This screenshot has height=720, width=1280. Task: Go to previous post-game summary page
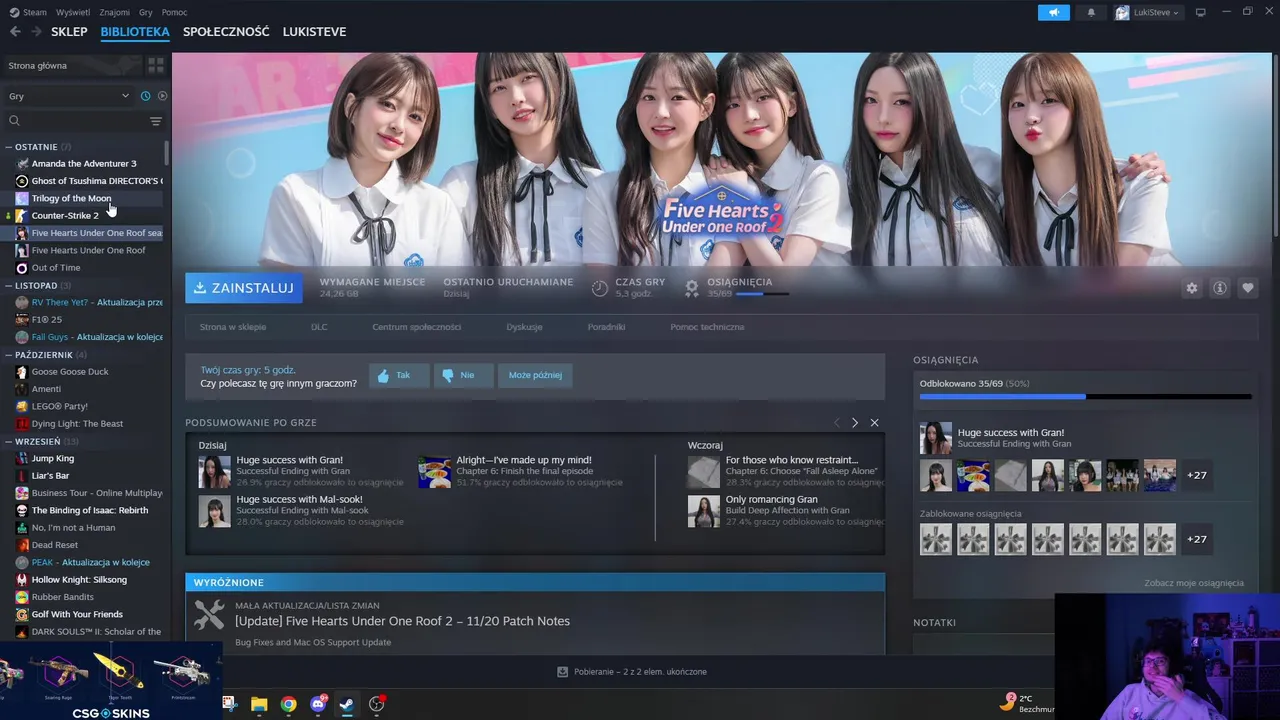coord(837,423)
